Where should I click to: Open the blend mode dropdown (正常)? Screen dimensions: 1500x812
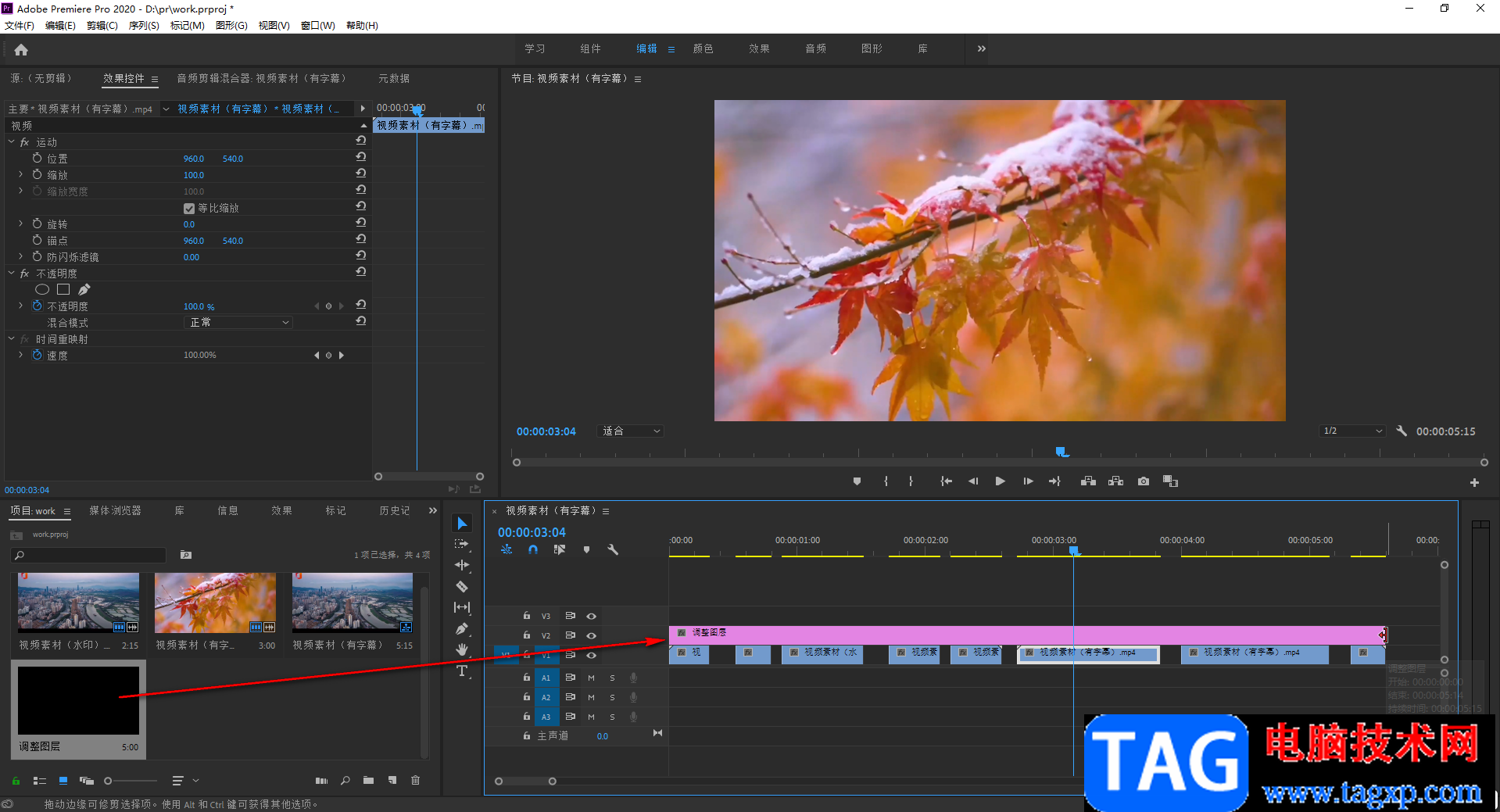point(238,323)
